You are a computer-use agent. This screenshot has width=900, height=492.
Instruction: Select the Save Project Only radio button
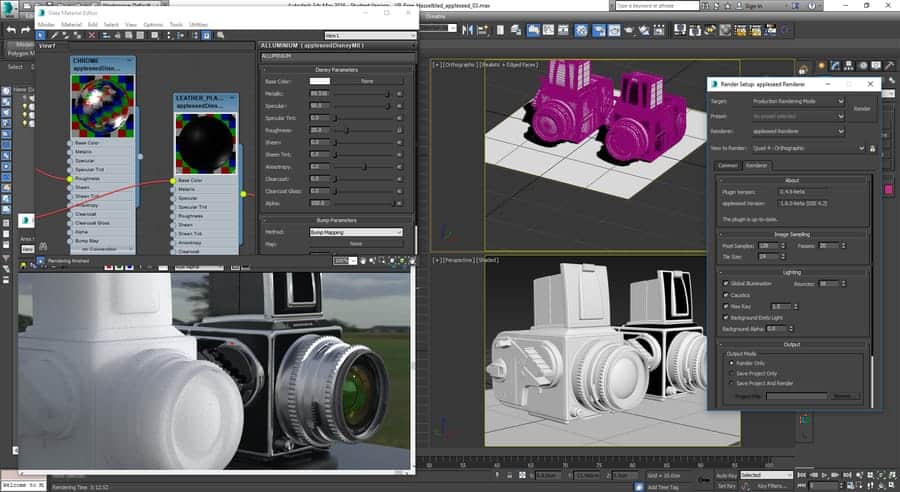(731, 373)
